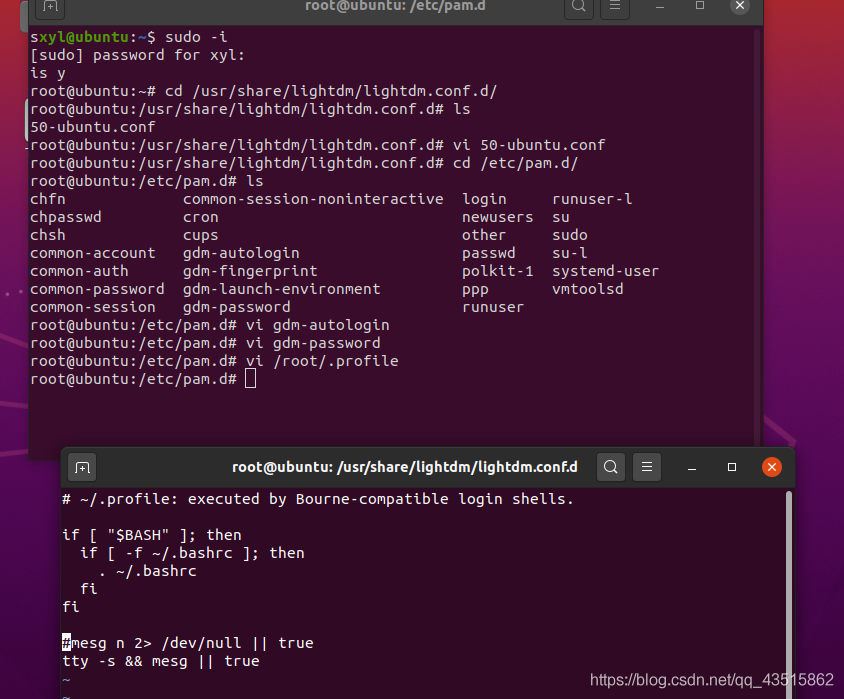Click '[sudo] password for xyl:' line

click(x=138, y=55)
